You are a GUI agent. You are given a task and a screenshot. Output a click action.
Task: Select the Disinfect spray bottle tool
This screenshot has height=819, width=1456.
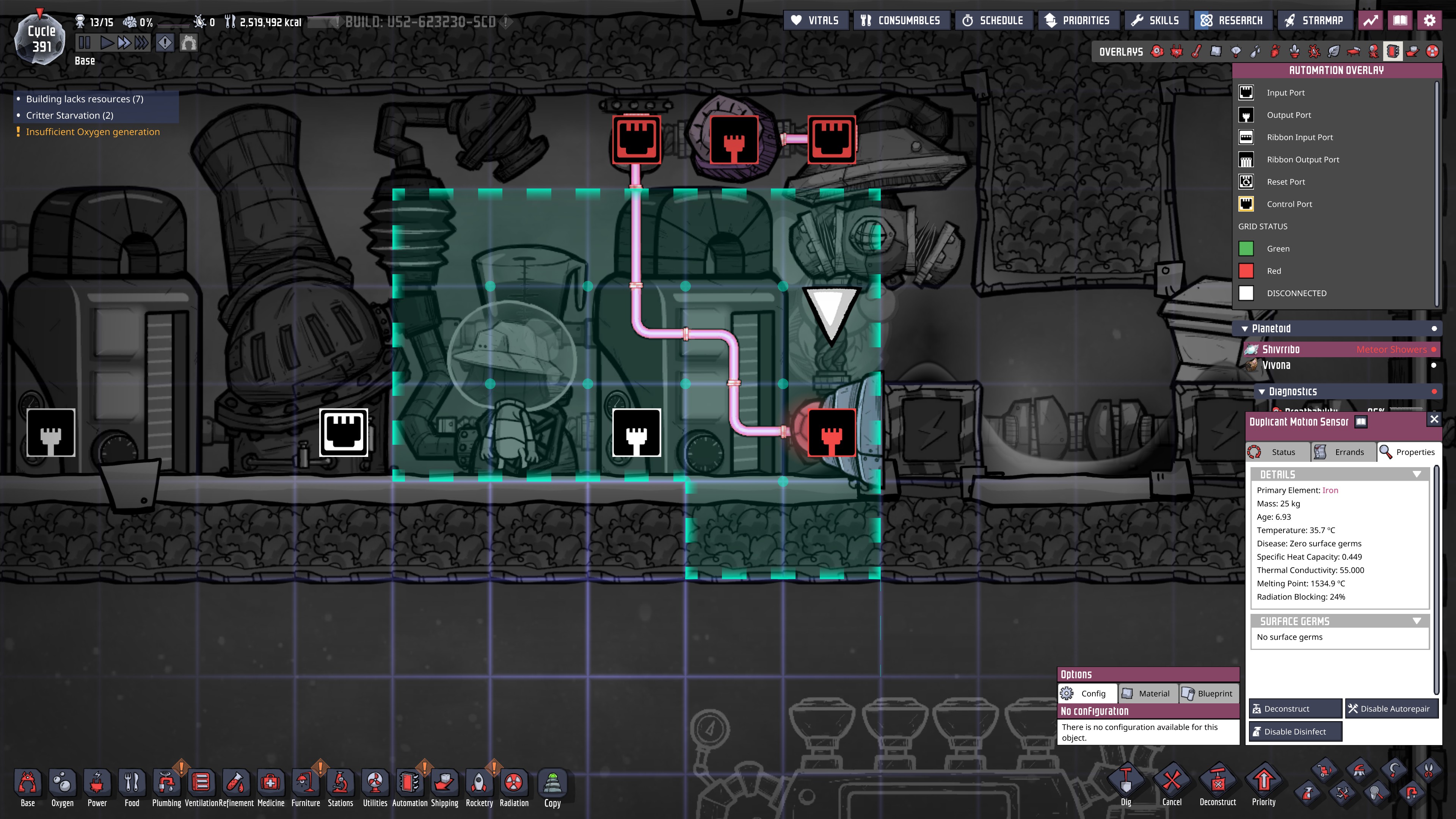pos(1307,793)
